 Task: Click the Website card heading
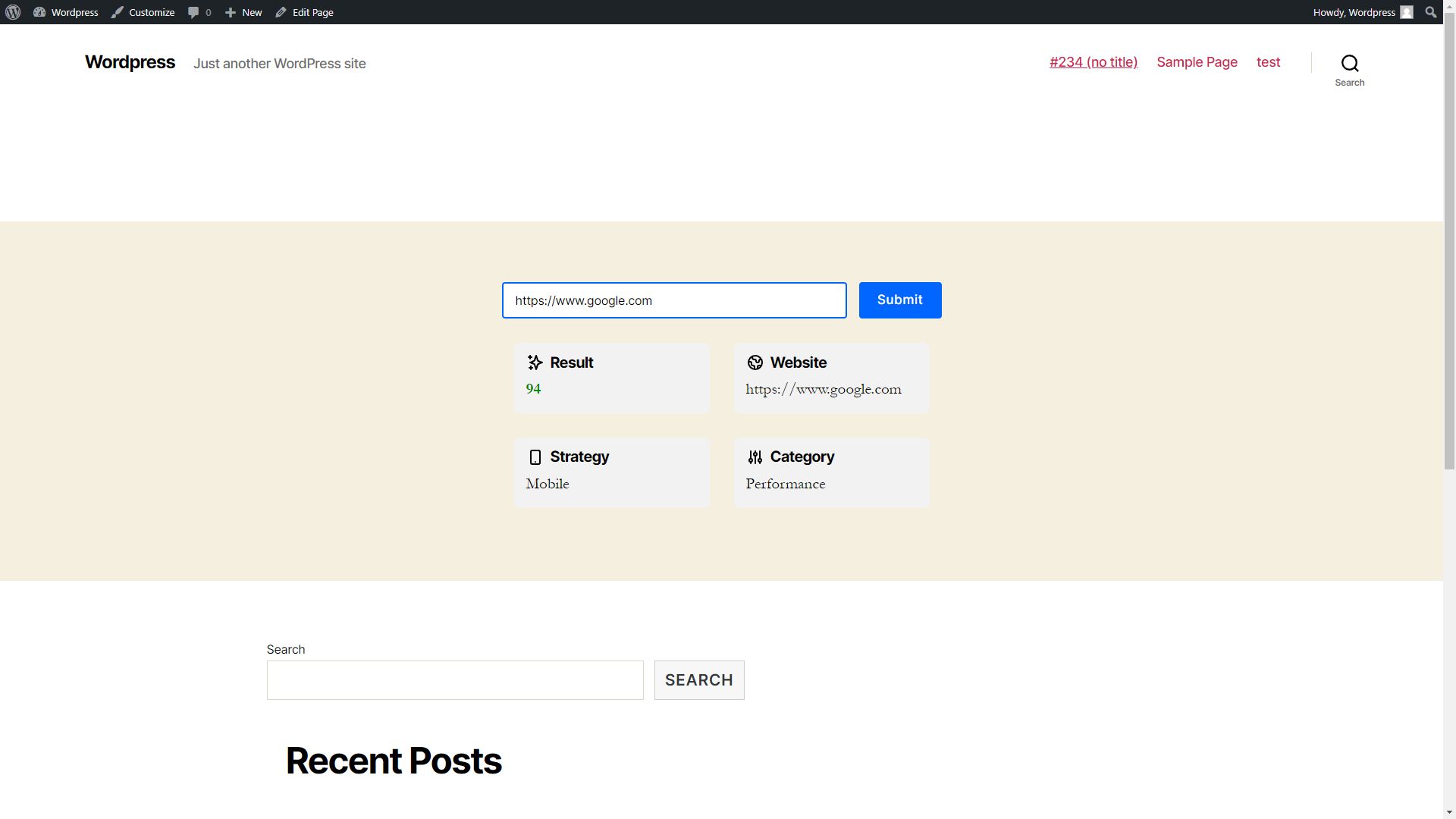[799, 362]
